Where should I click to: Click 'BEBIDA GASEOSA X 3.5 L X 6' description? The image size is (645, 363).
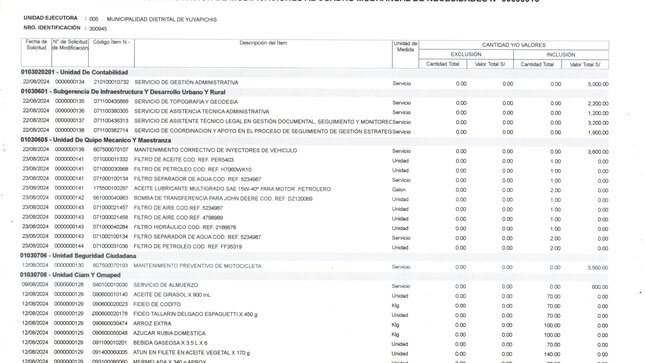(x=170, y=343)
